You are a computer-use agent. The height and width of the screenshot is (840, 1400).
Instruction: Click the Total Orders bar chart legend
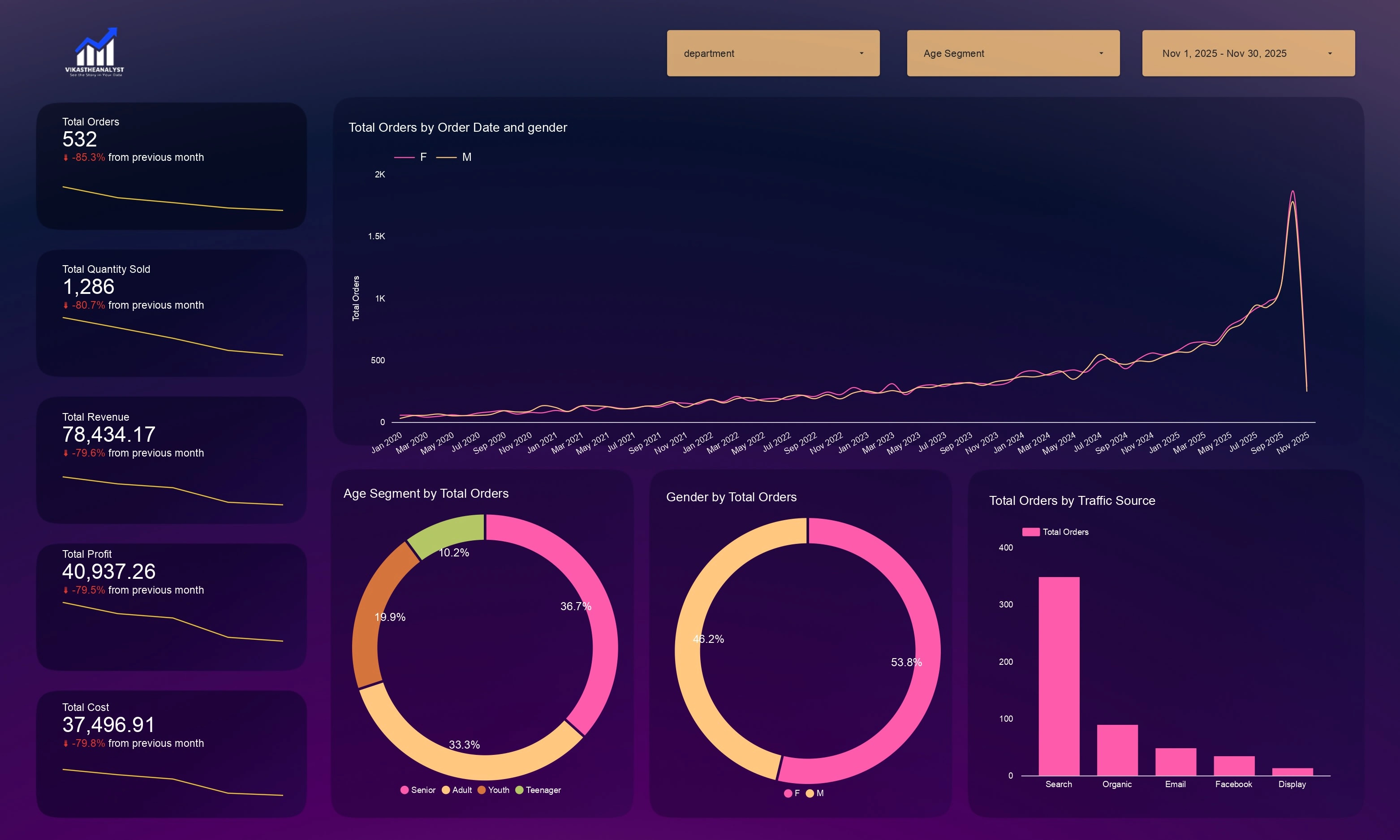[x=1055, y=532]
